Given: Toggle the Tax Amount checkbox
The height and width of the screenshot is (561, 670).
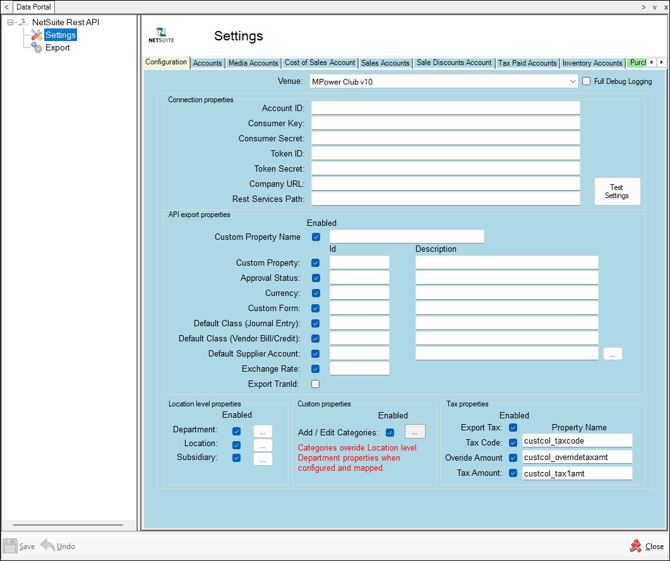Looking at the screenshot, I should [x=513, y=473].
